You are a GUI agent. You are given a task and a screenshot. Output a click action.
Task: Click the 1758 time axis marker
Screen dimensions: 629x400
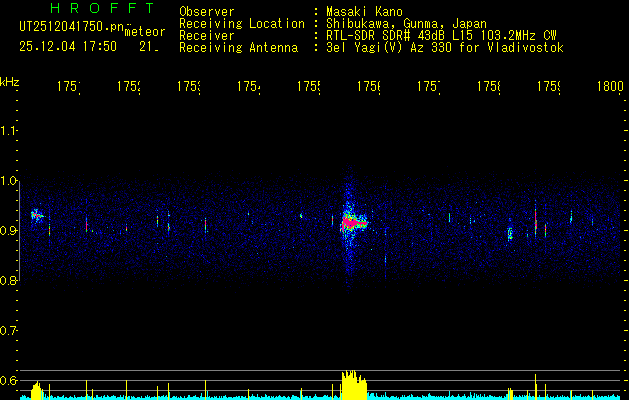coord(489,86)
